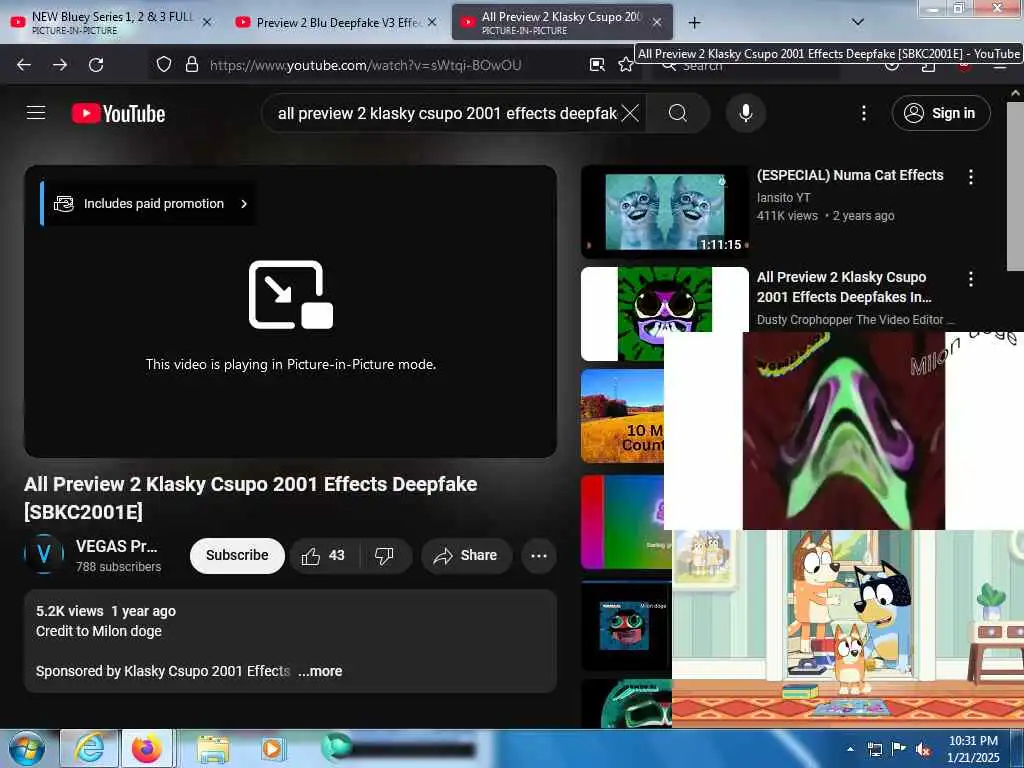This screenshot has height=768, width=1024.
Task: Subscribe to the VEGAS Pr channel
Action: (x=237, y=556)
